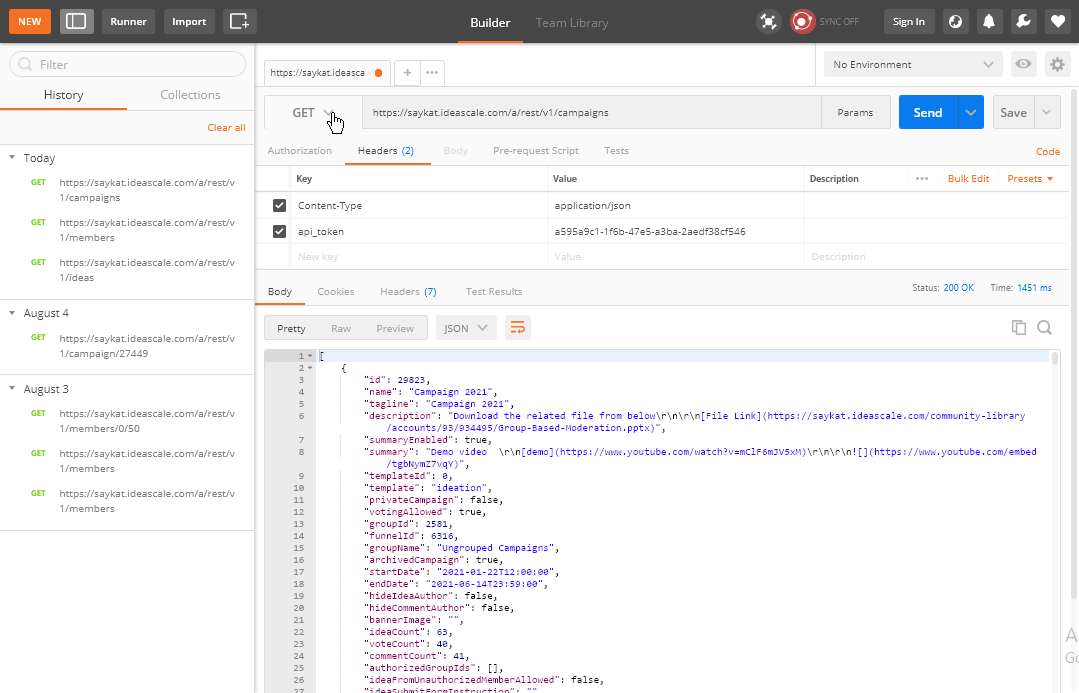The height and width of the screenshot is (693, 1079).
Task: Open the GET method dropdown
Action: 313,113
